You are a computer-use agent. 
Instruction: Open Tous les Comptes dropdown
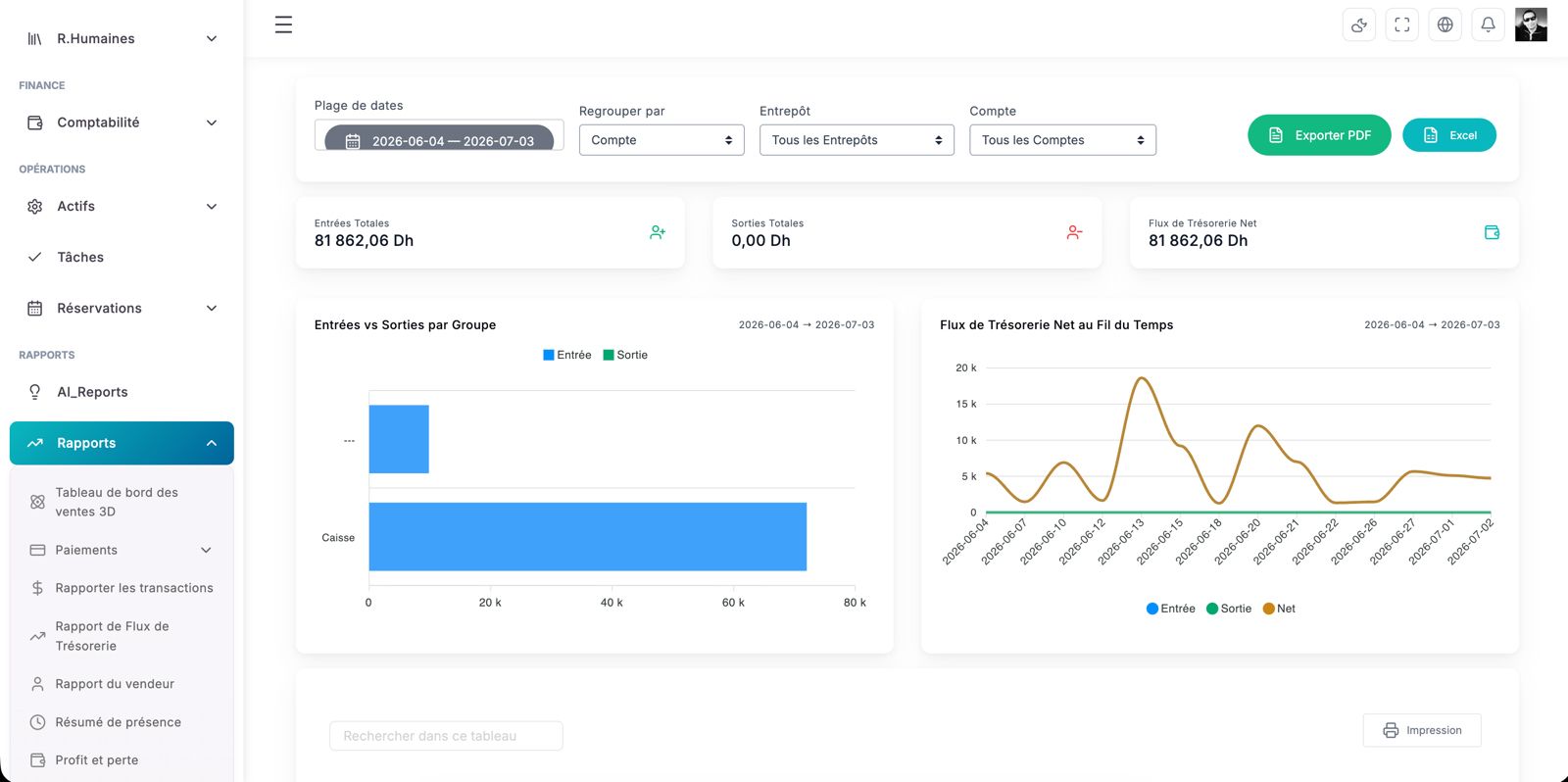pos(1062,140)
